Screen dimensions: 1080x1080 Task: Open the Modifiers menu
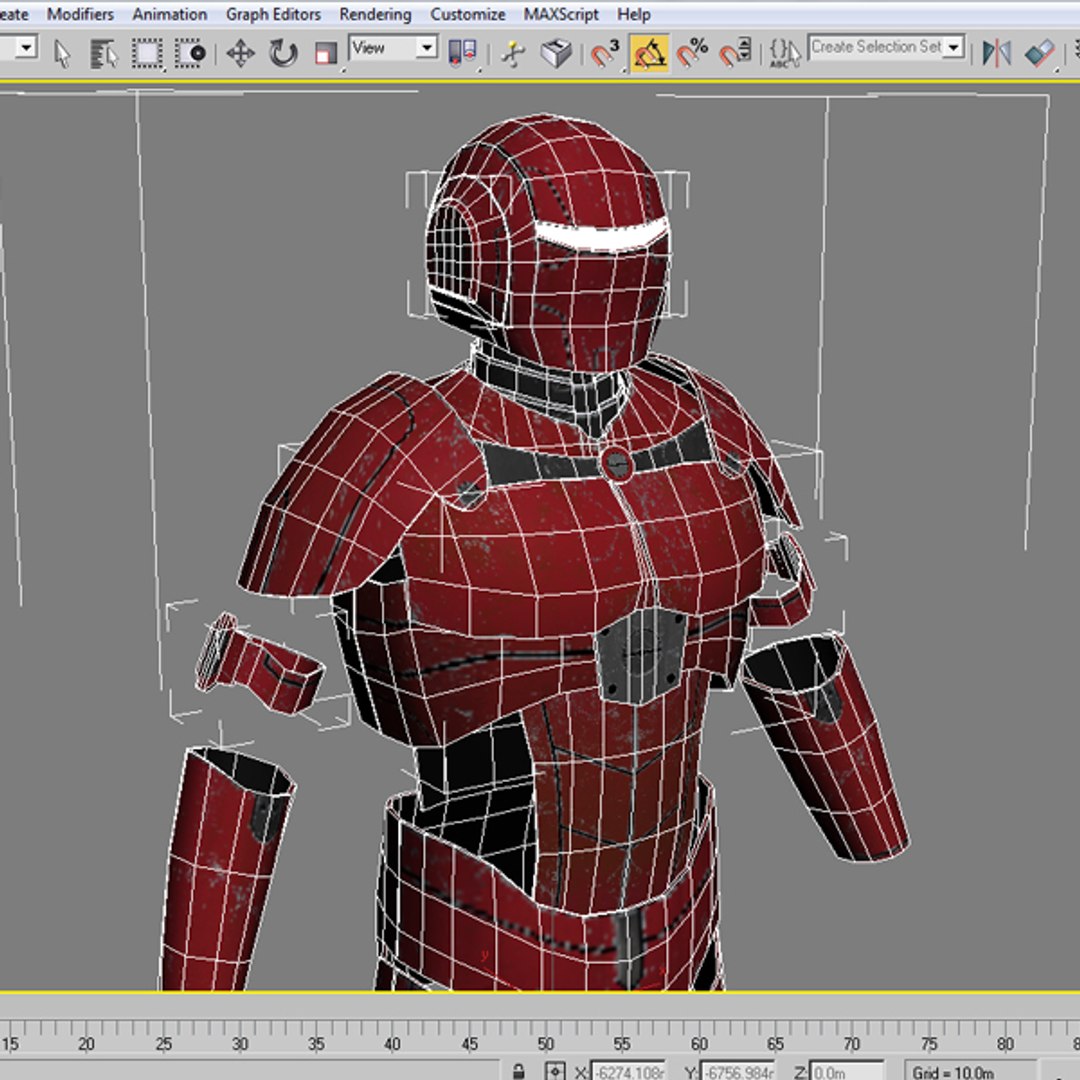click(81, 14)
